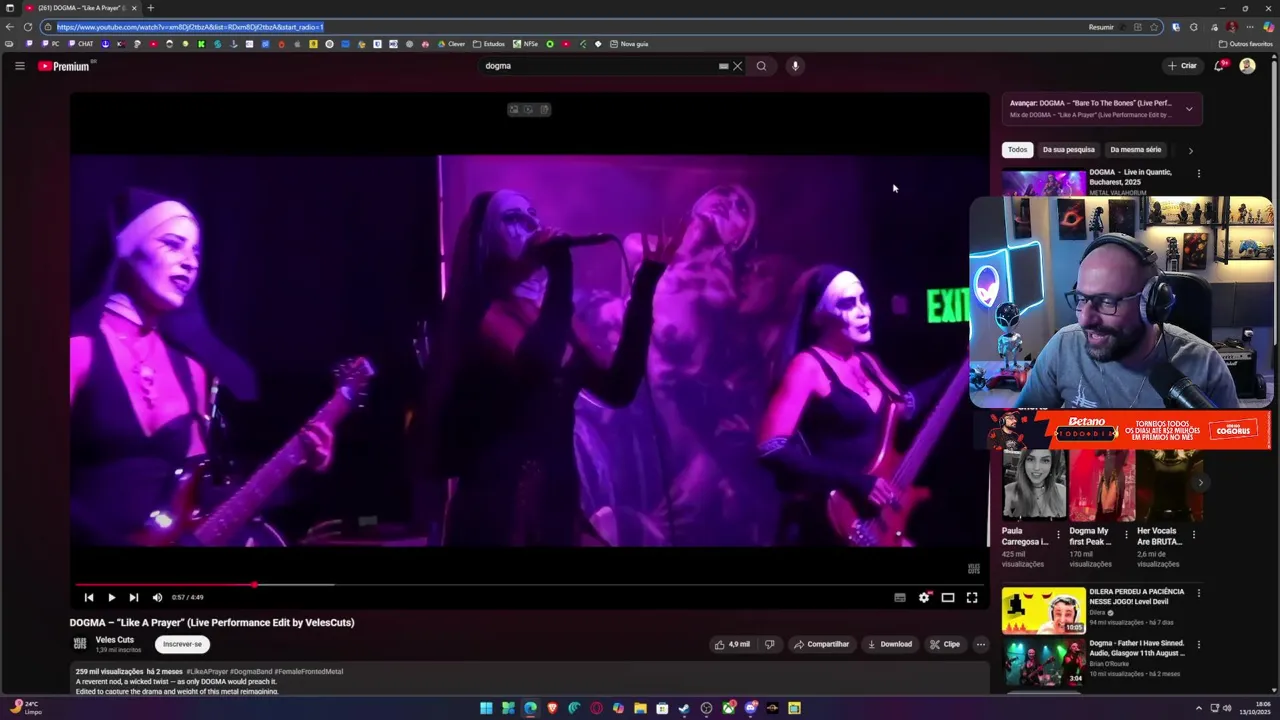The image size is (1280, 720).
Task: Click the 'dogma' search input field
Action: (600, 66)
